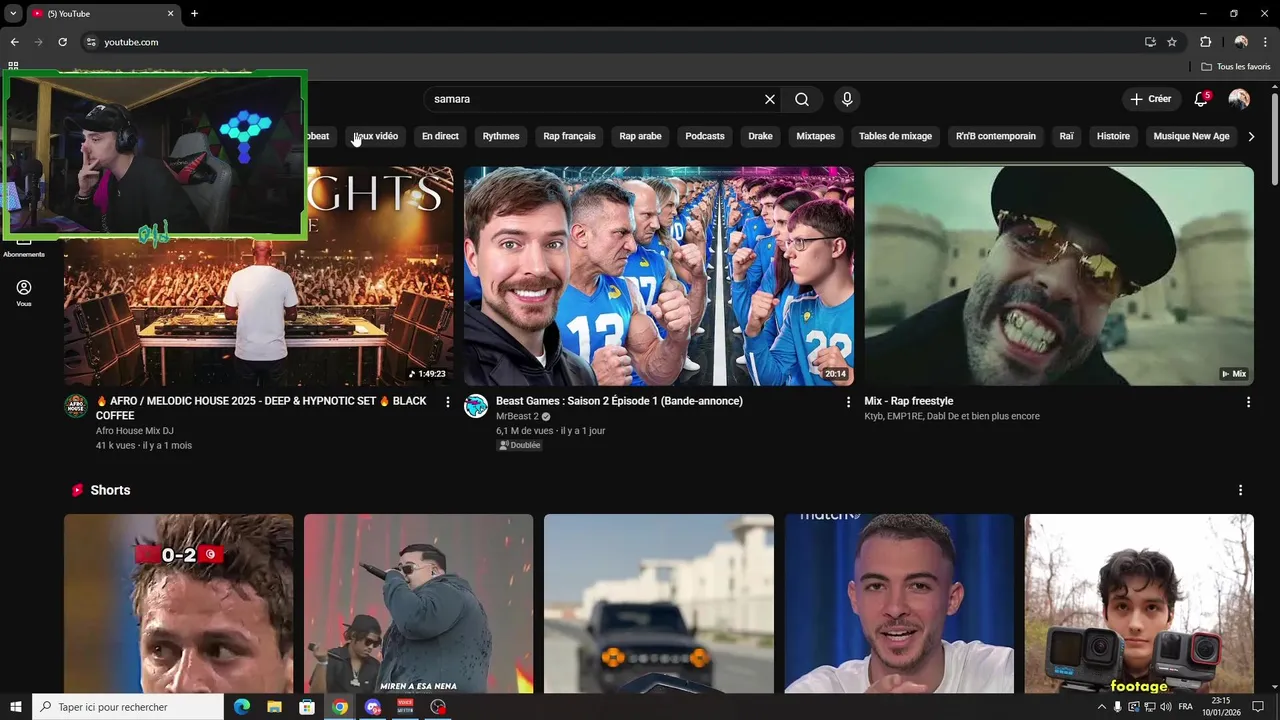
Task: Bookmark the page with the star icon
Action: click(1172, 42)
